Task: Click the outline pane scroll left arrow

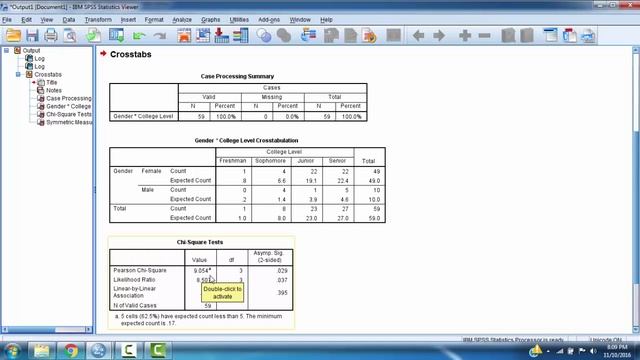Action: 5,329
